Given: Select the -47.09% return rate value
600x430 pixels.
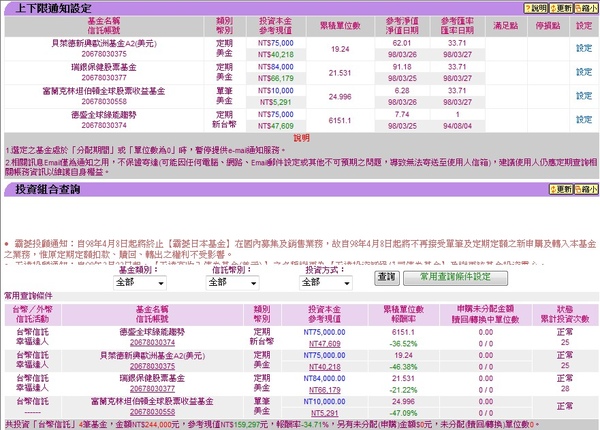Looking at the screenshot, I should click(x=403, y=413).
